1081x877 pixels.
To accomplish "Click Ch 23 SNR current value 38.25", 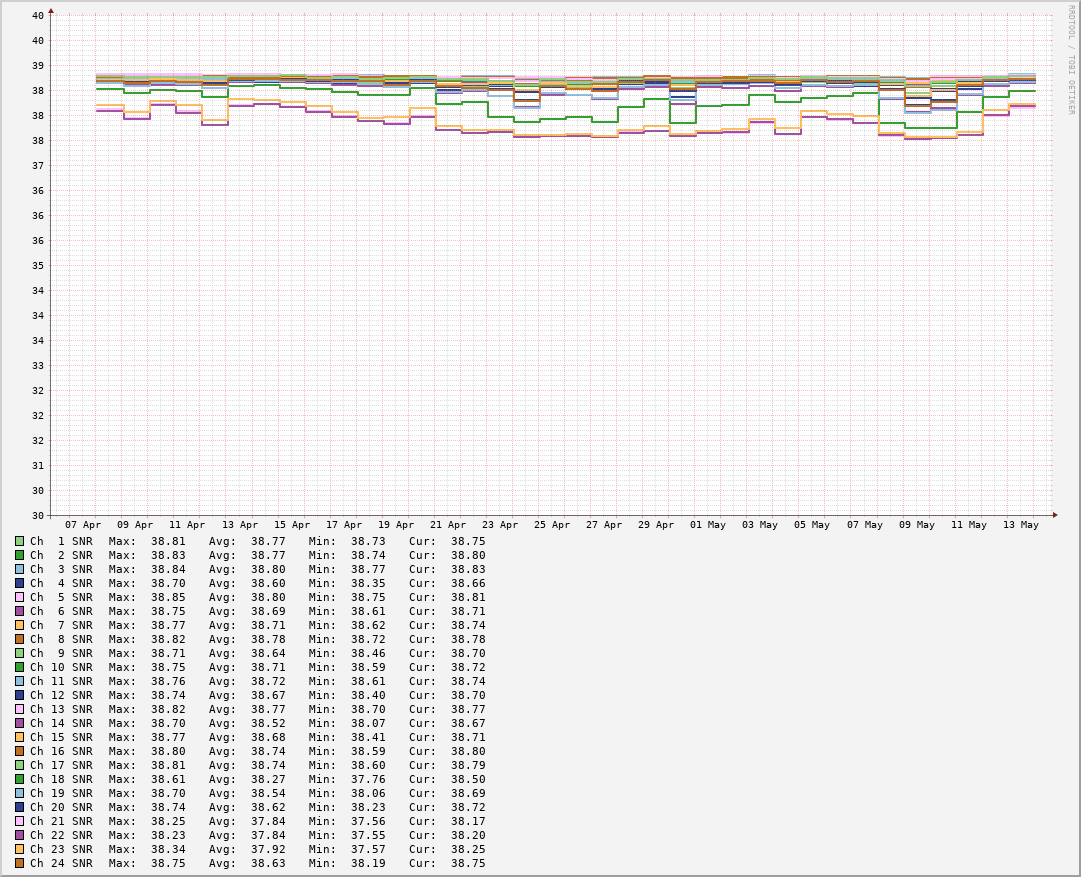I will [468, 849].
